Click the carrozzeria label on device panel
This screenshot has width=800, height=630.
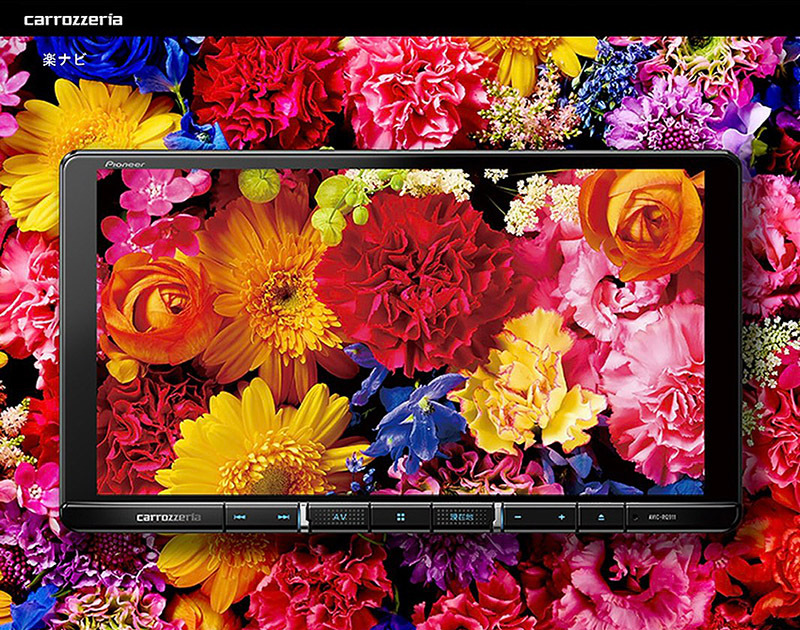(168, 517)
